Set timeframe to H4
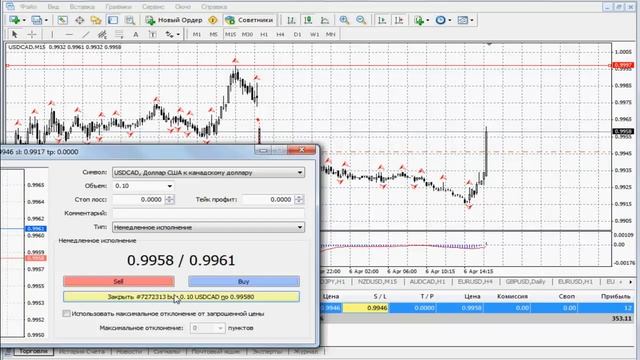 click(280, 34)
